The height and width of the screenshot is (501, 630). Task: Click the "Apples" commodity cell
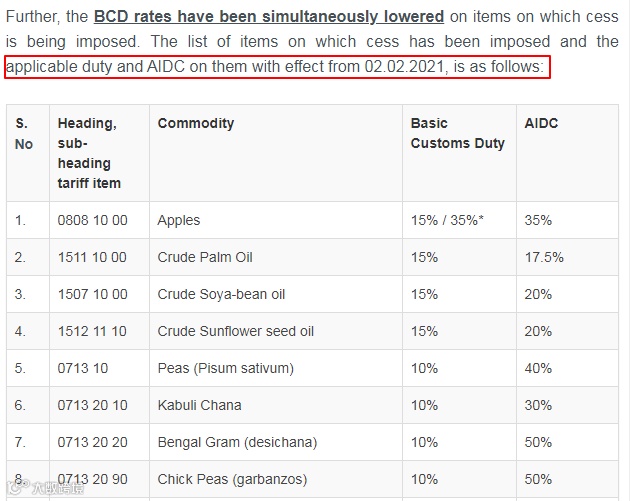(x=179, y=220)
